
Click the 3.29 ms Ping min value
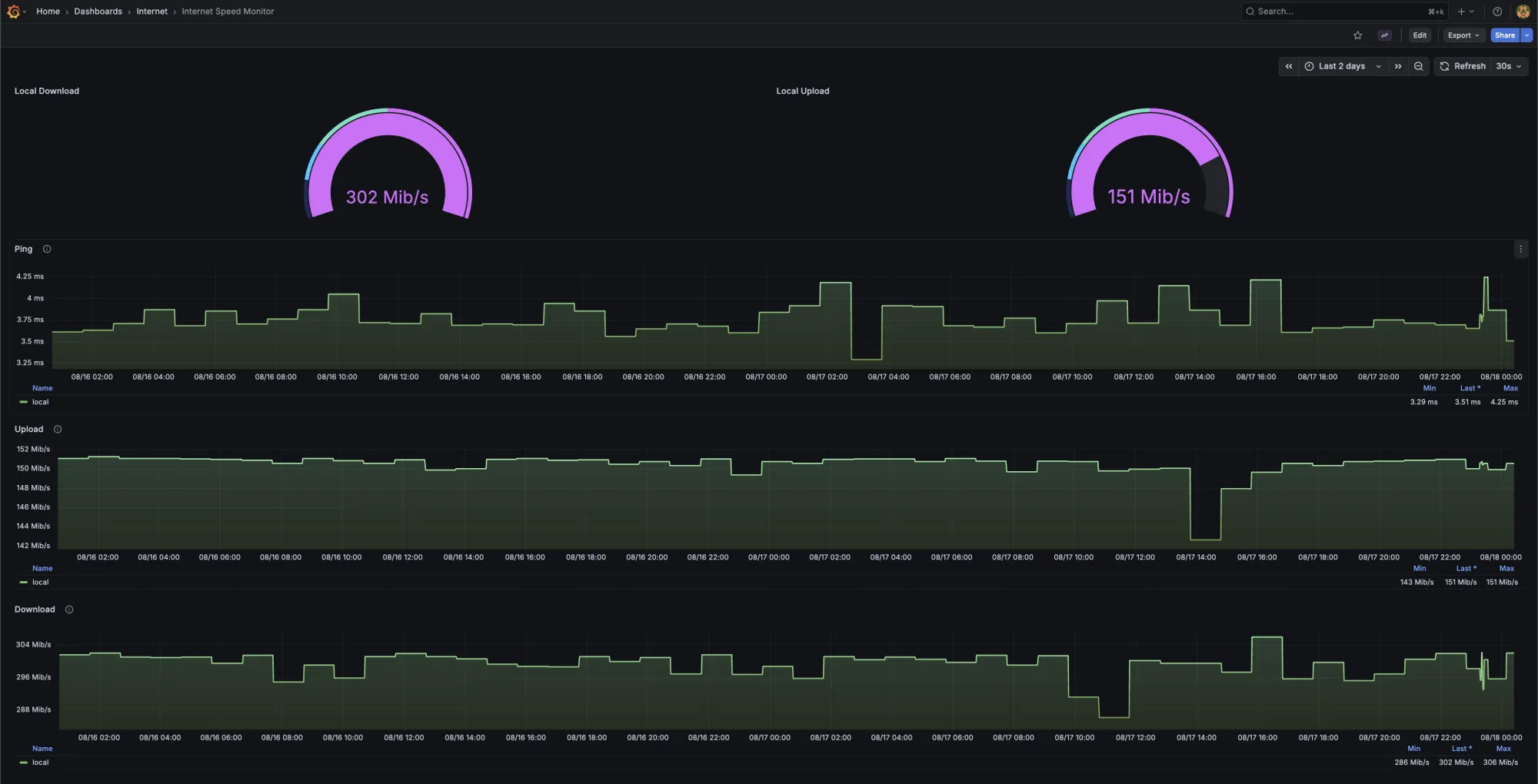pyautogui.click(x=1423, y=402)
